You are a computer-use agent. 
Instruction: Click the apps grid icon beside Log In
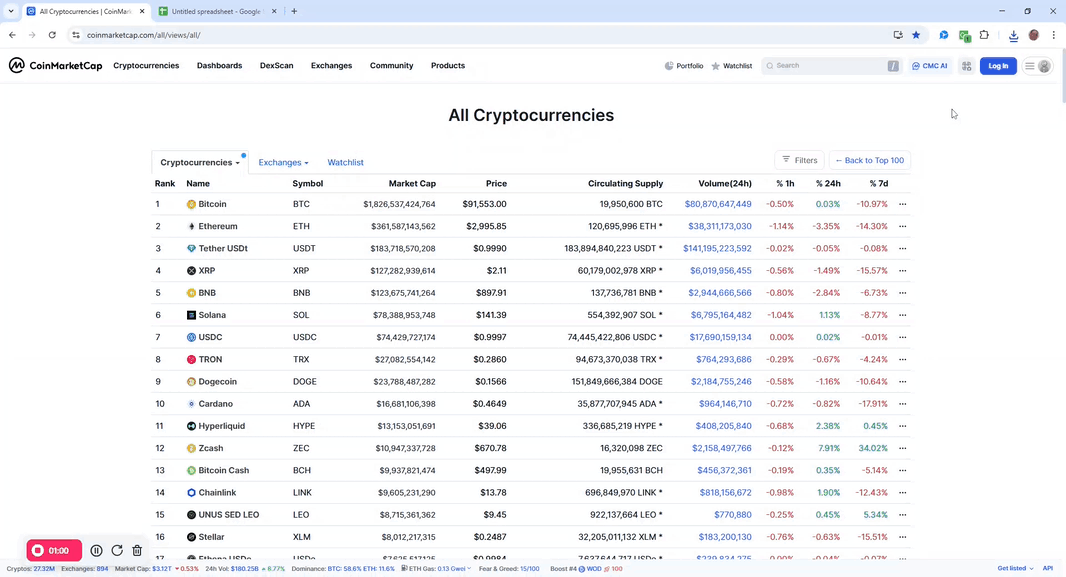point(966,65)
